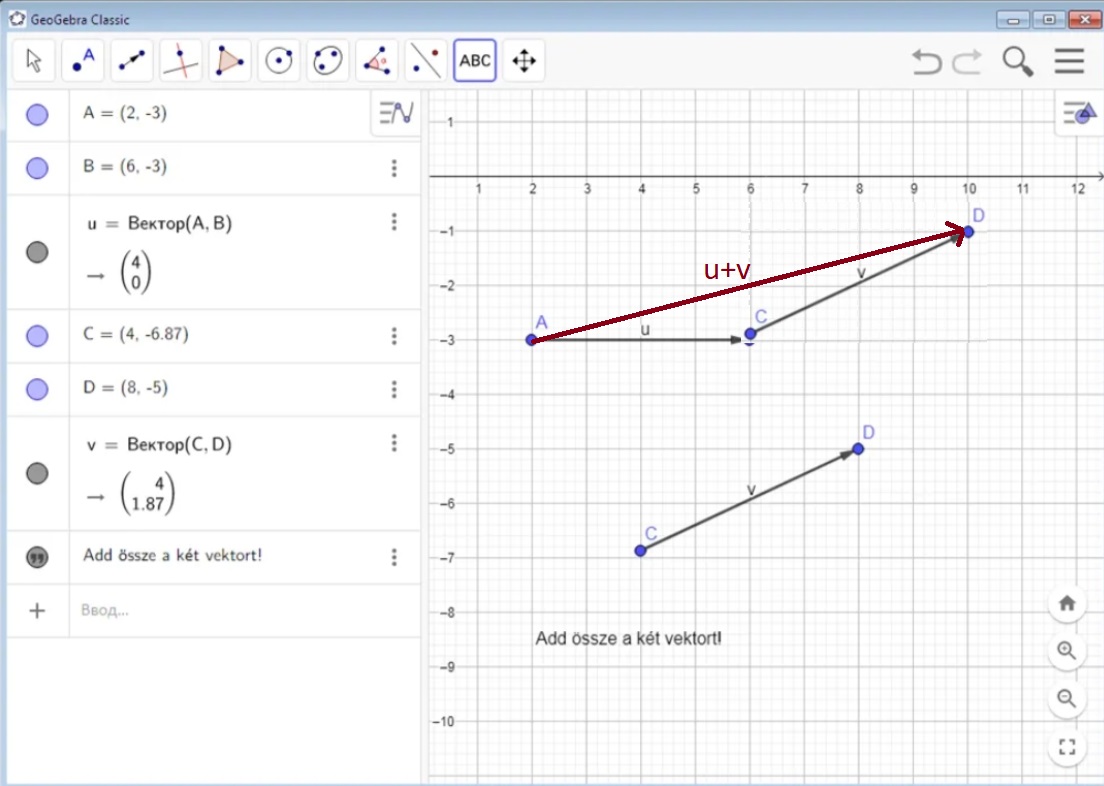Select the Angle measurement tool

pyautogui.click(x=377, y=61)
